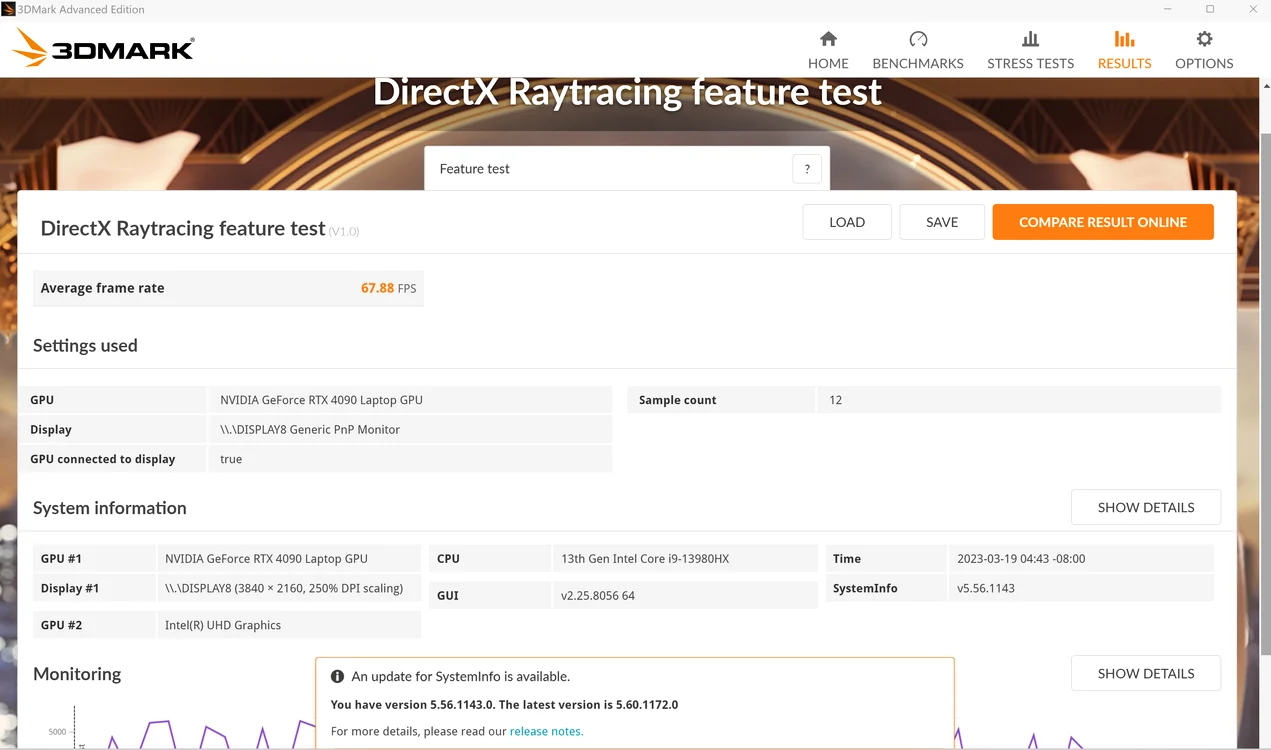Click the average frame rate value 67.88
The width and height of the screenshot is (1271, 750).
pyautogui.click(x=377, y=288)
